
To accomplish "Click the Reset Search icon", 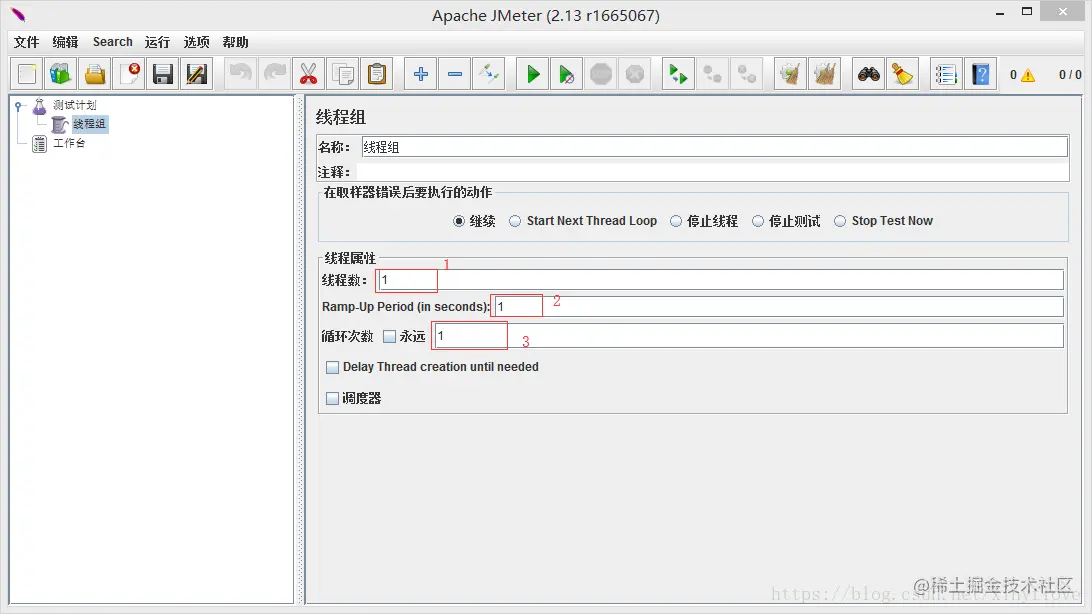I will (x=903, y=74).
